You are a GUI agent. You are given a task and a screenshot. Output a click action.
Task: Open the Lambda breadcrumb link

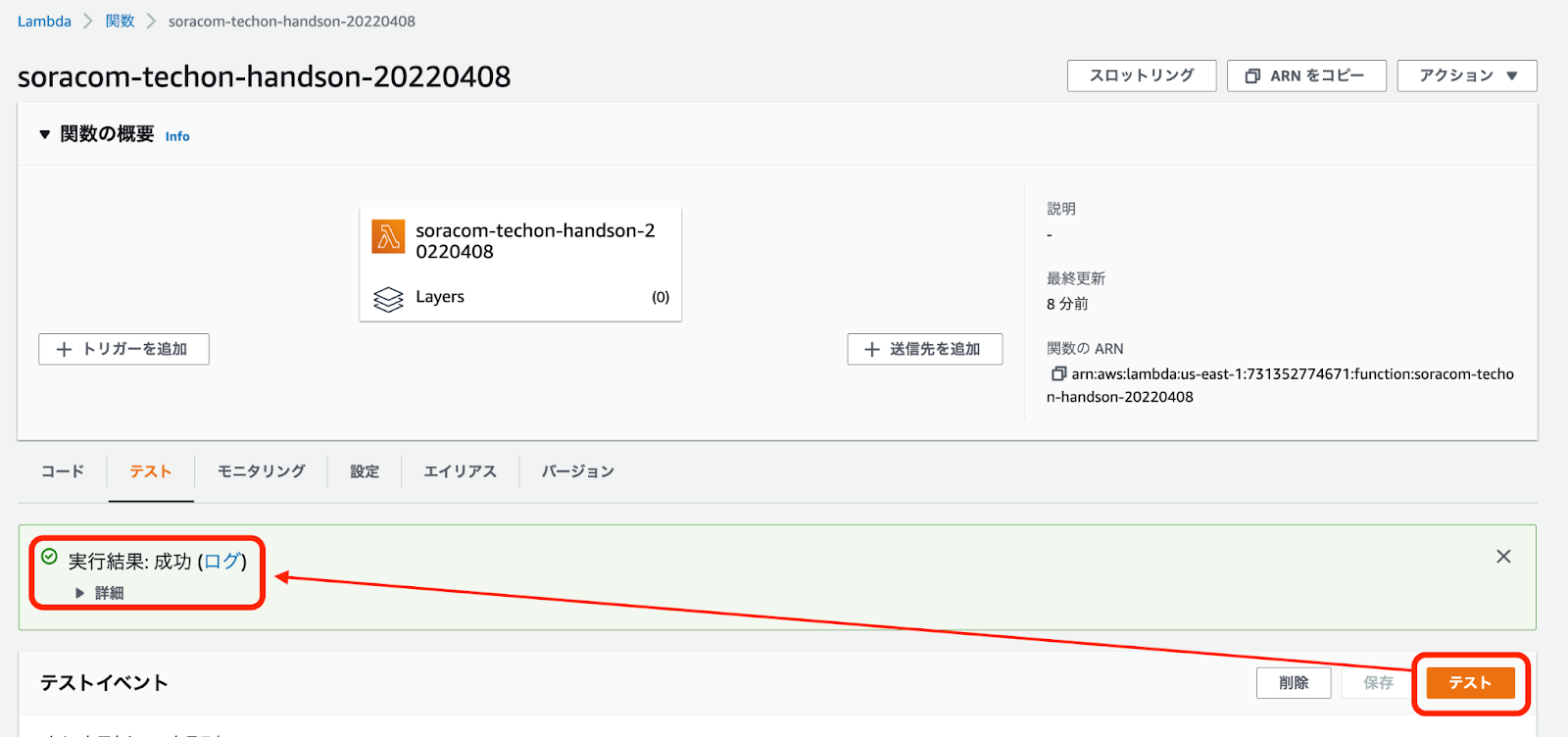44,21
